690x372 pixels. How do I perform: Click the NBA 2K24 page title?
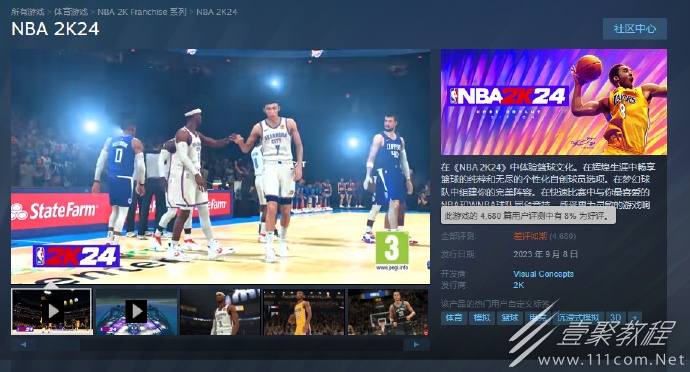click(55, 29)
